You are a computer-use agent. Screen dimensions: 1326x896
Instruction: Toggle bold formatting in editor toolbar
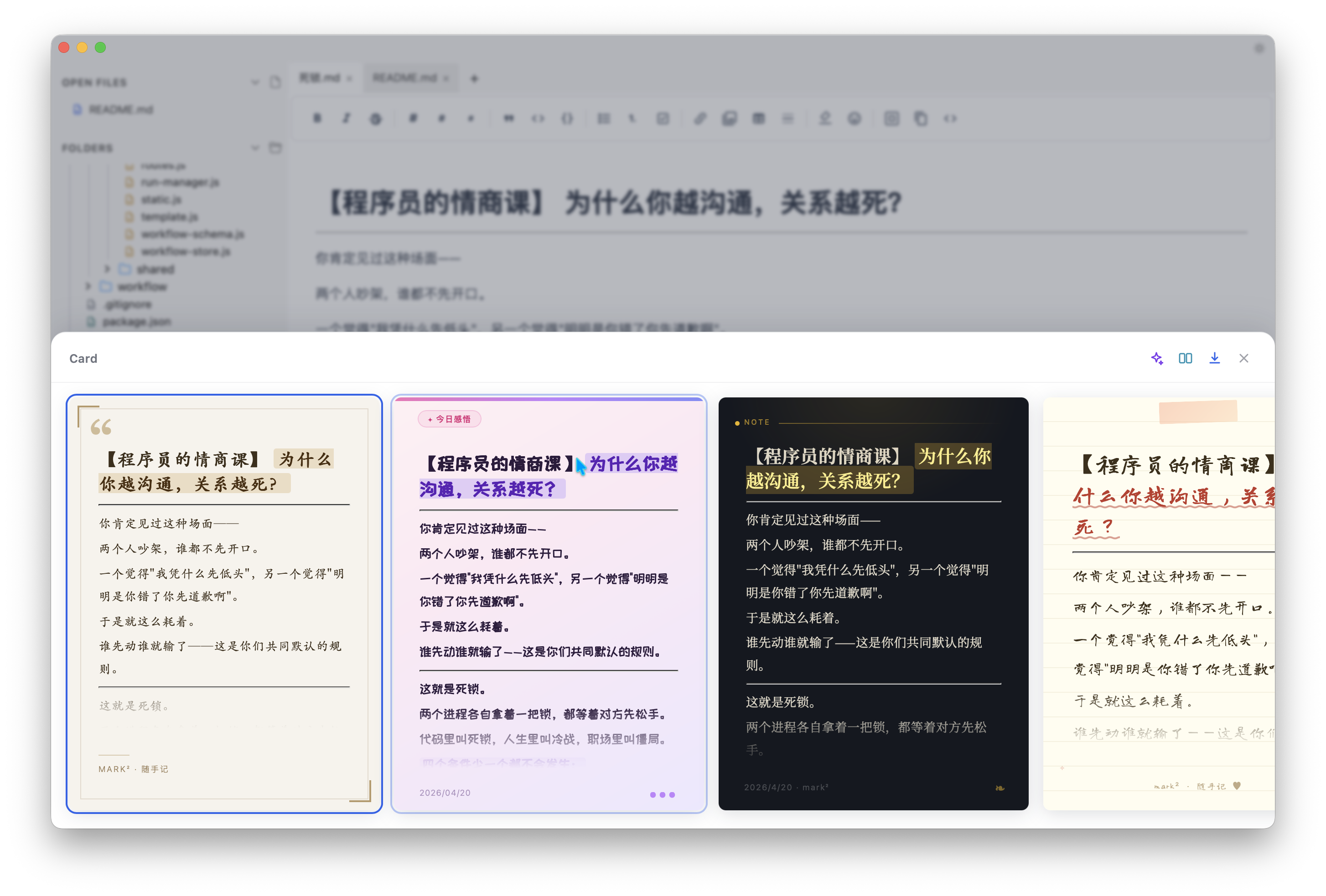[317, 118]
